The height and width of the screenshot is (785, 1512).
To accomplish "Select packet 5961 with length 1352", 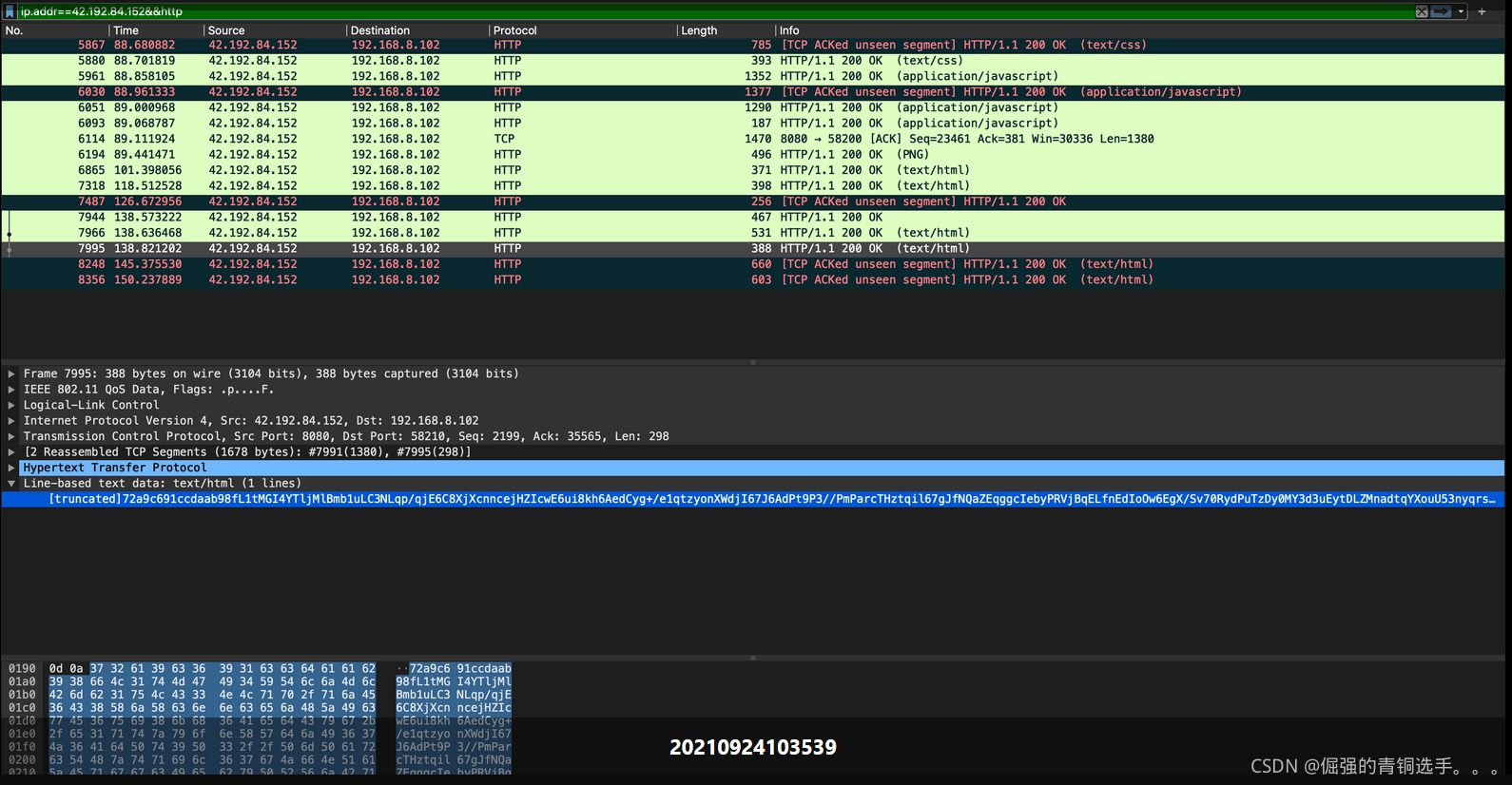I will click(x=753, y=76).
